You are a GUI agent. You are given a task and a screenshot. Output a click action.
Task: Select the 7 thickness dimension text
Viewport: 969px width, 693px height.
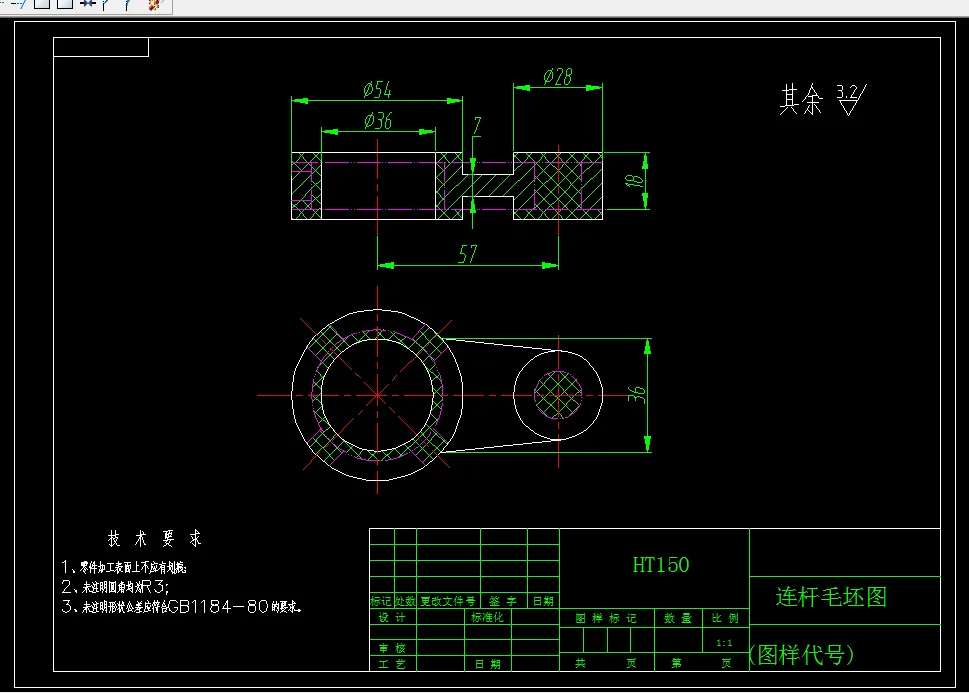click(476, 126)
